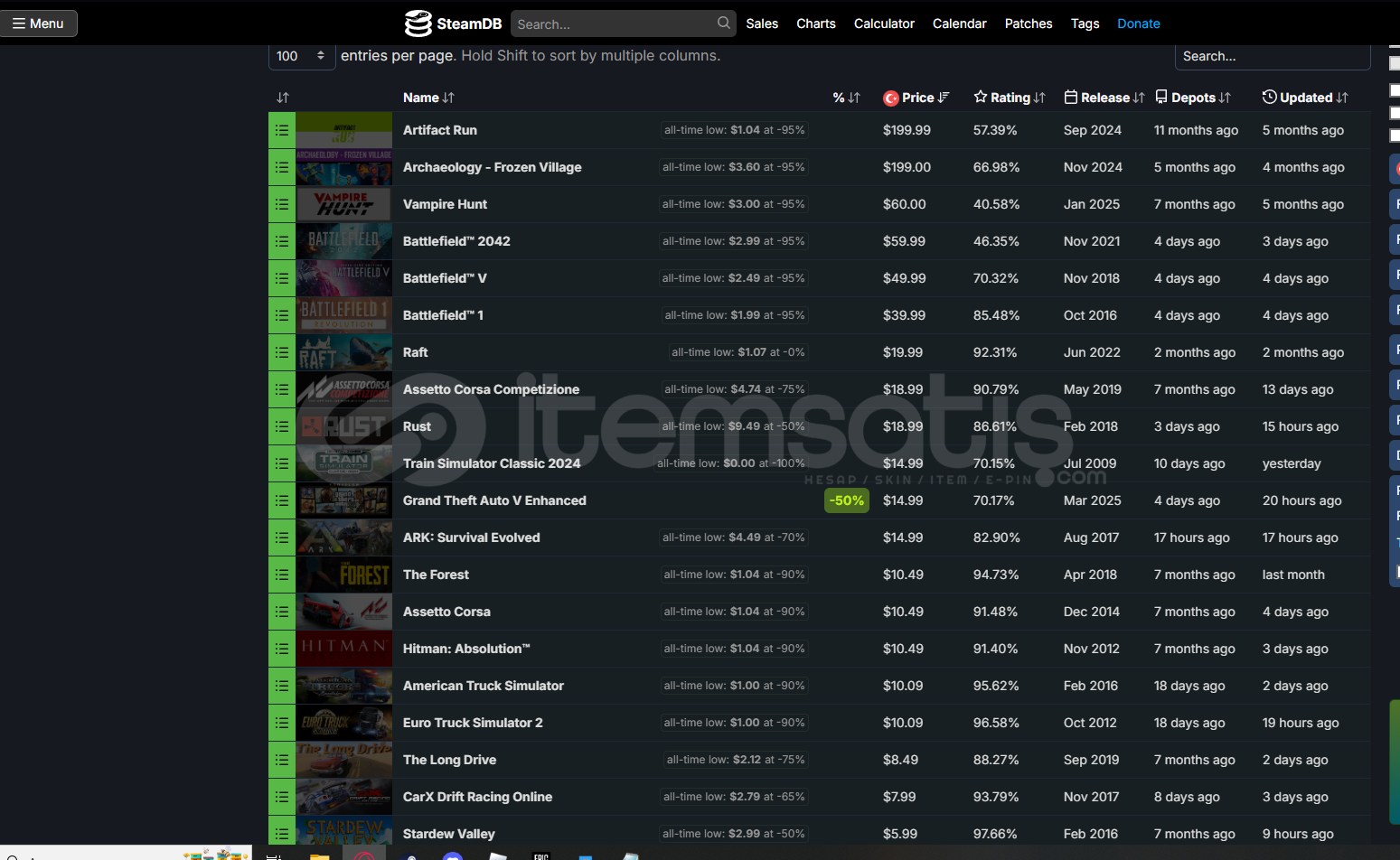Image resolution: width=1400 pixels, height=860 pixels.
Task: Open the Patches menu item
Action: coord(1029,23)
